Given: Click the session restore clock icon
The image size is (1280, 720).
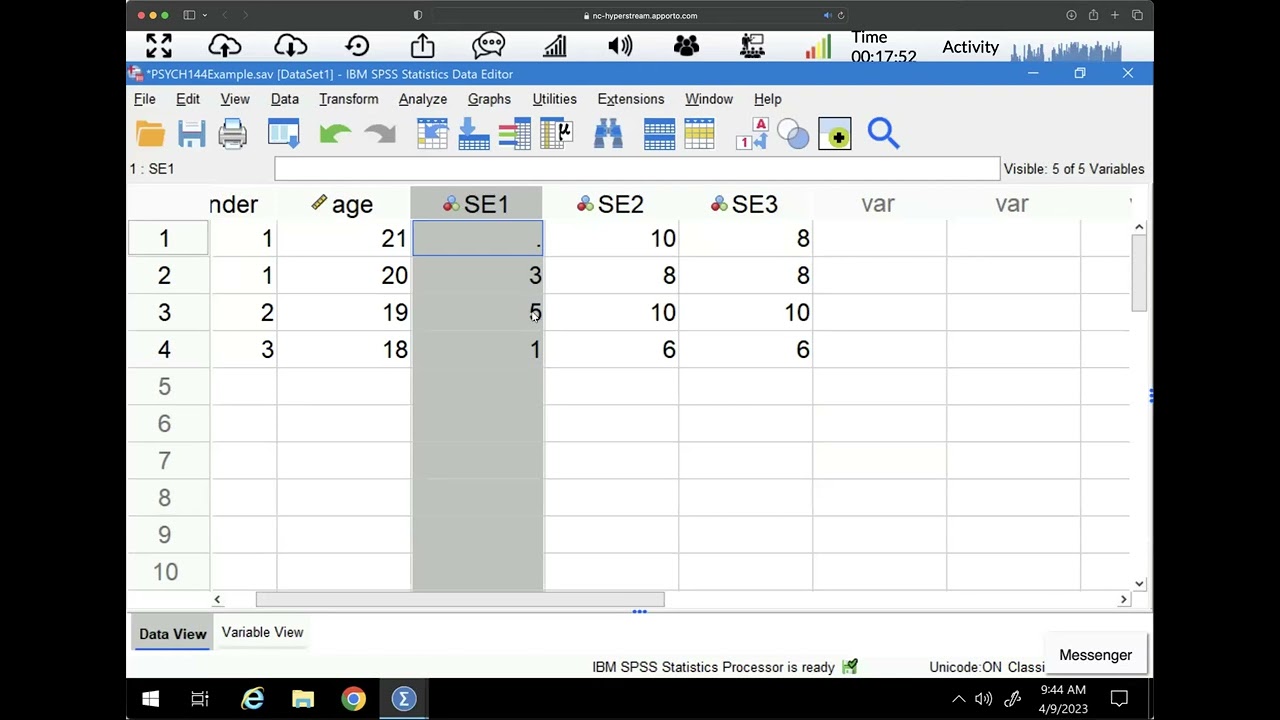Looking at the screenshot, I should (x=357, y=46).
